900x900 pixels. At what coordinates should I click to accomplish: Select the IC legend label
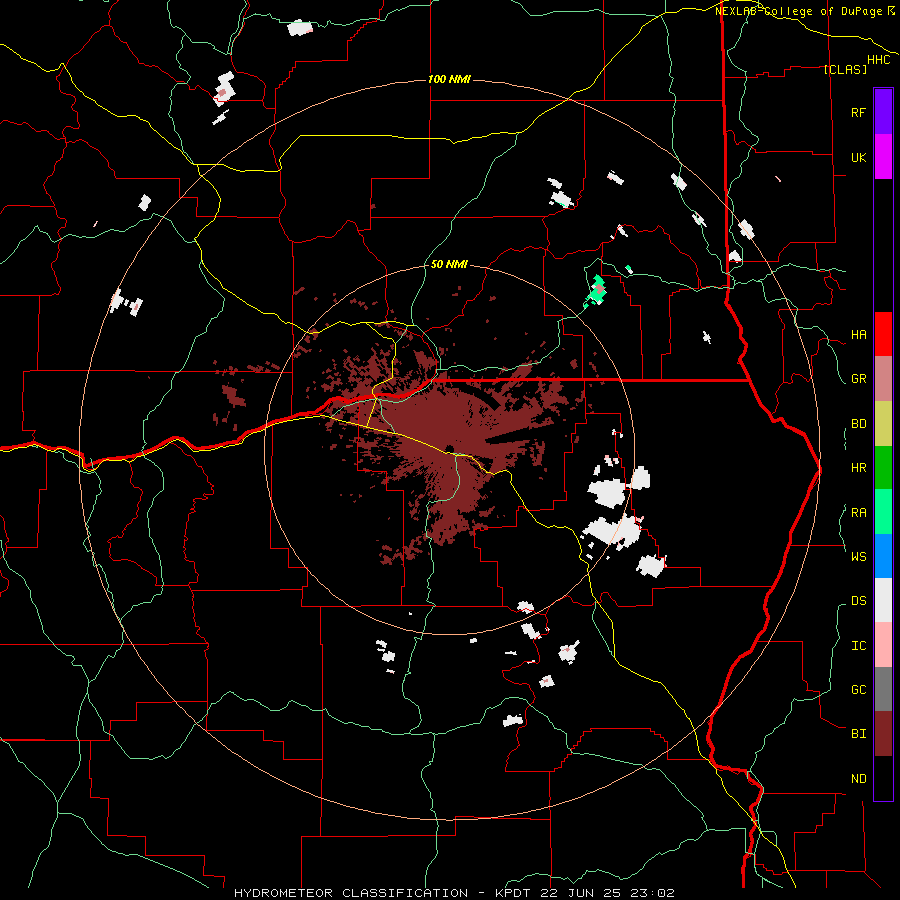coord(858,646)
